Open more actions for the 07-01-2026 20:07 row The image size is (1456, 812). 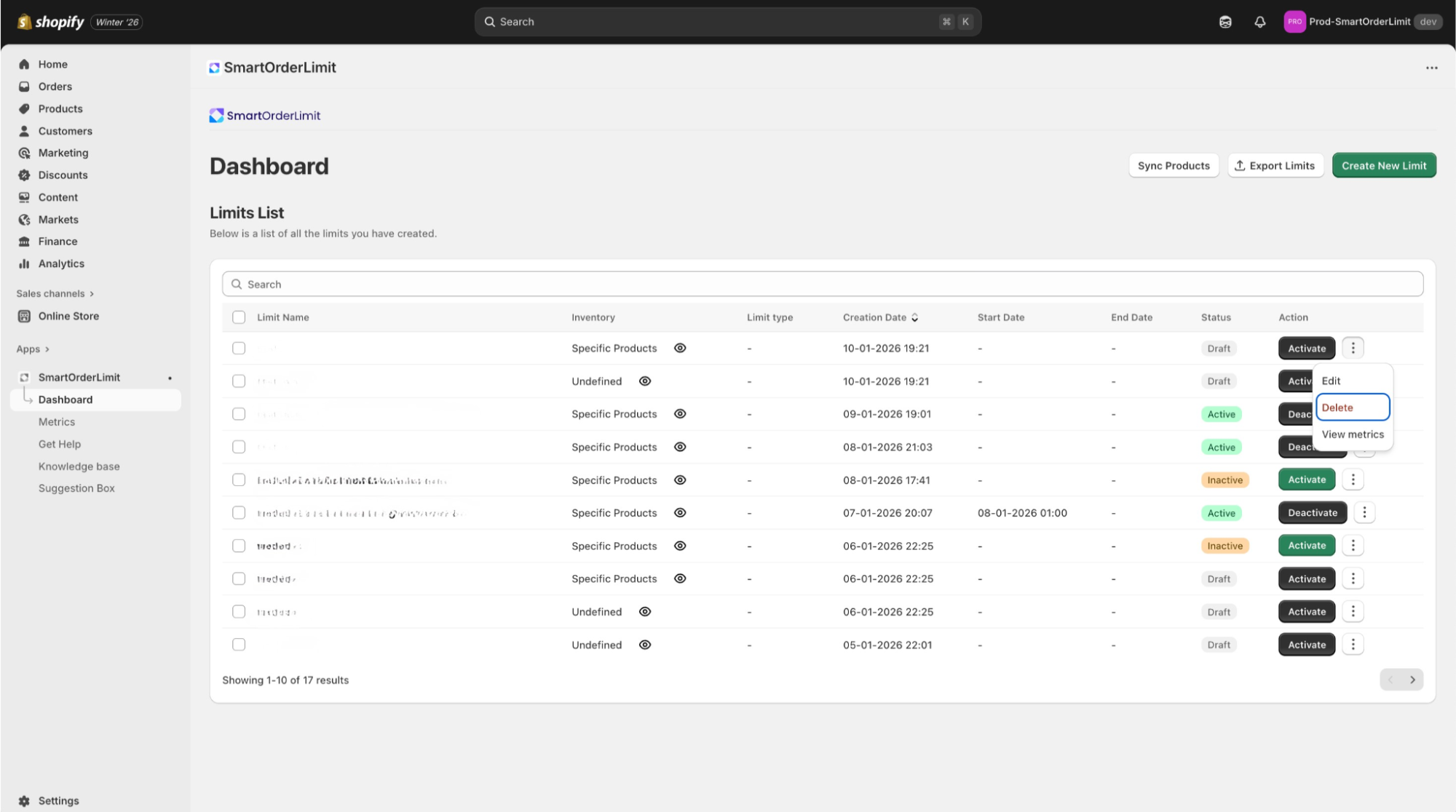coord(1364,513)
